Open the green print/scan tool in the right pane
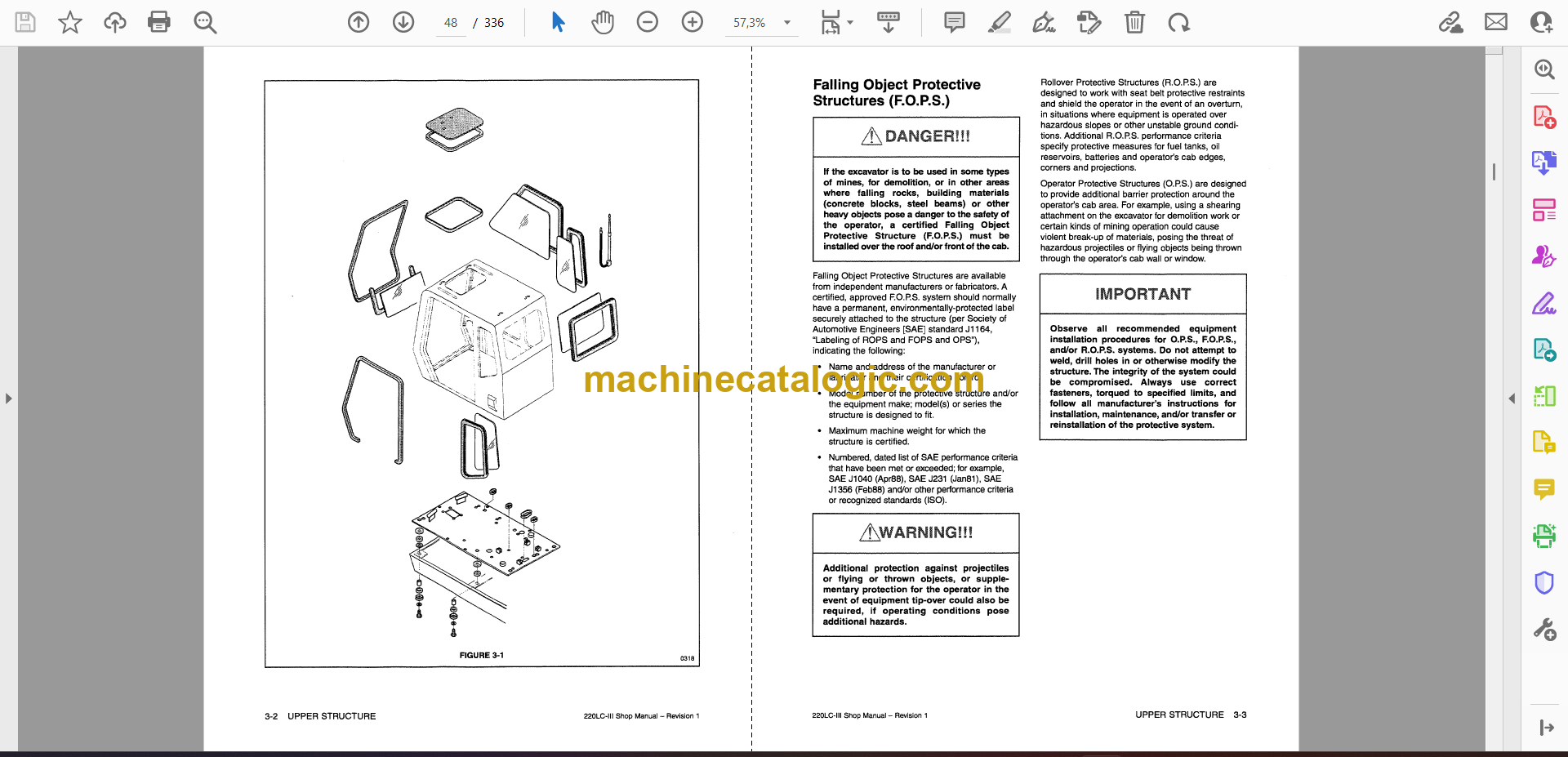 pos(1544,536)
